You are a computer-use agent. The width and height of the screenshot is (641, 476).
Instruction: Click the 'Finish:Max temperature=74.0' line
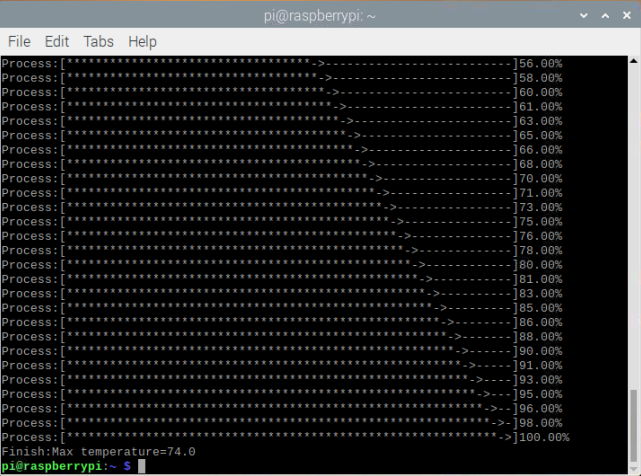coord(99,452)
